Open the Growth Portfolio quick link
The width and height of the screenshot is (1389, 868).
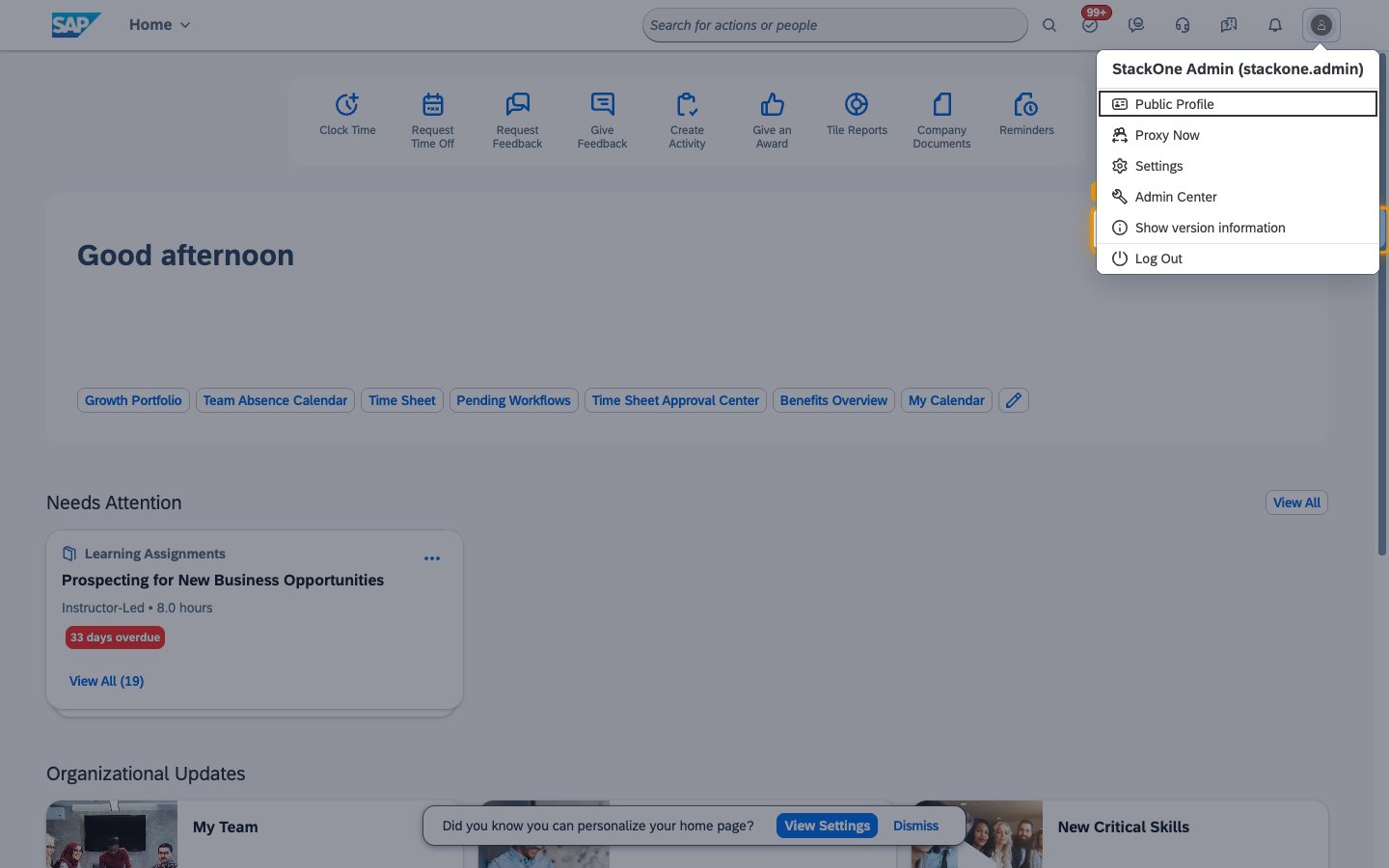133,400
